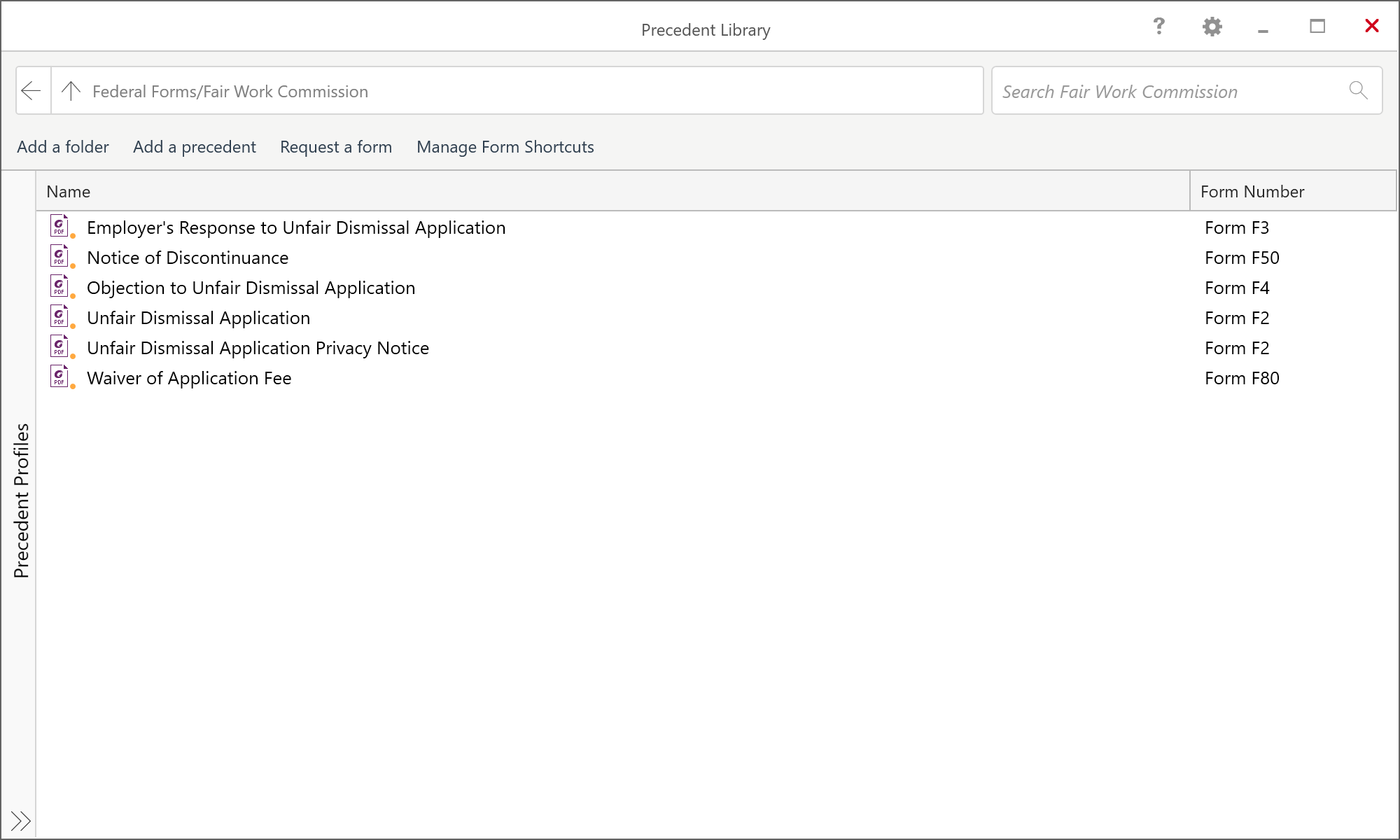Open Manage Form Shortcuts

tap(505, 147)
